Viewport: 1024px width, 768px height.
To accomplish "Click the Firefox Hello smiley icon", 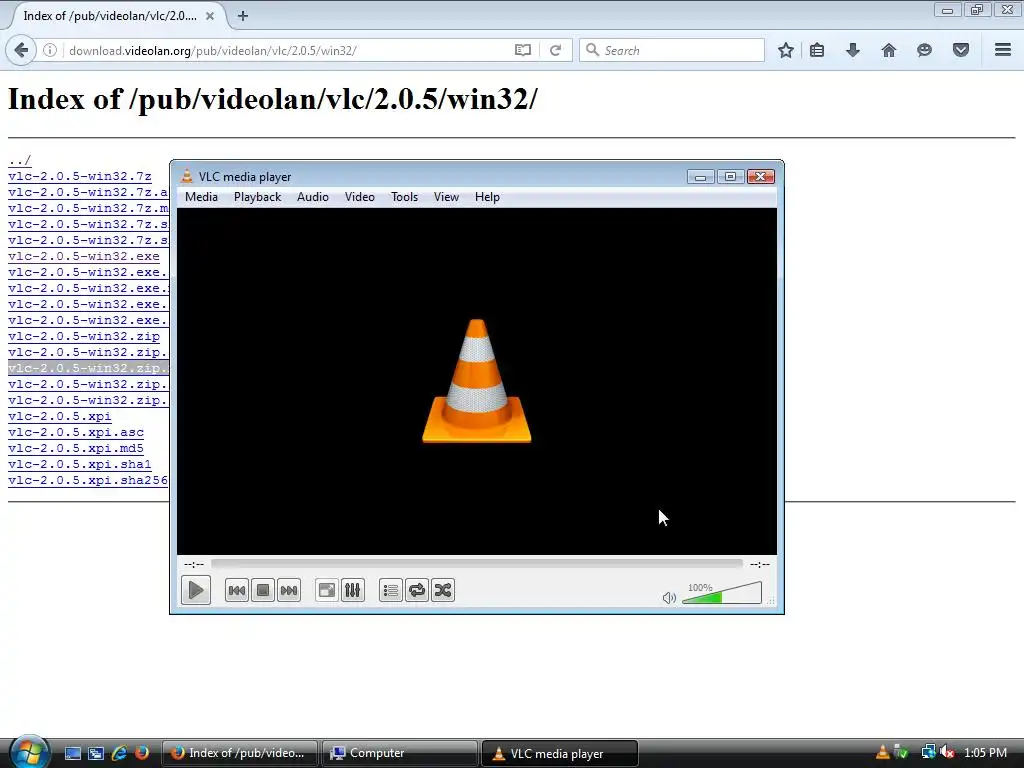I will (x=924, y=50).
